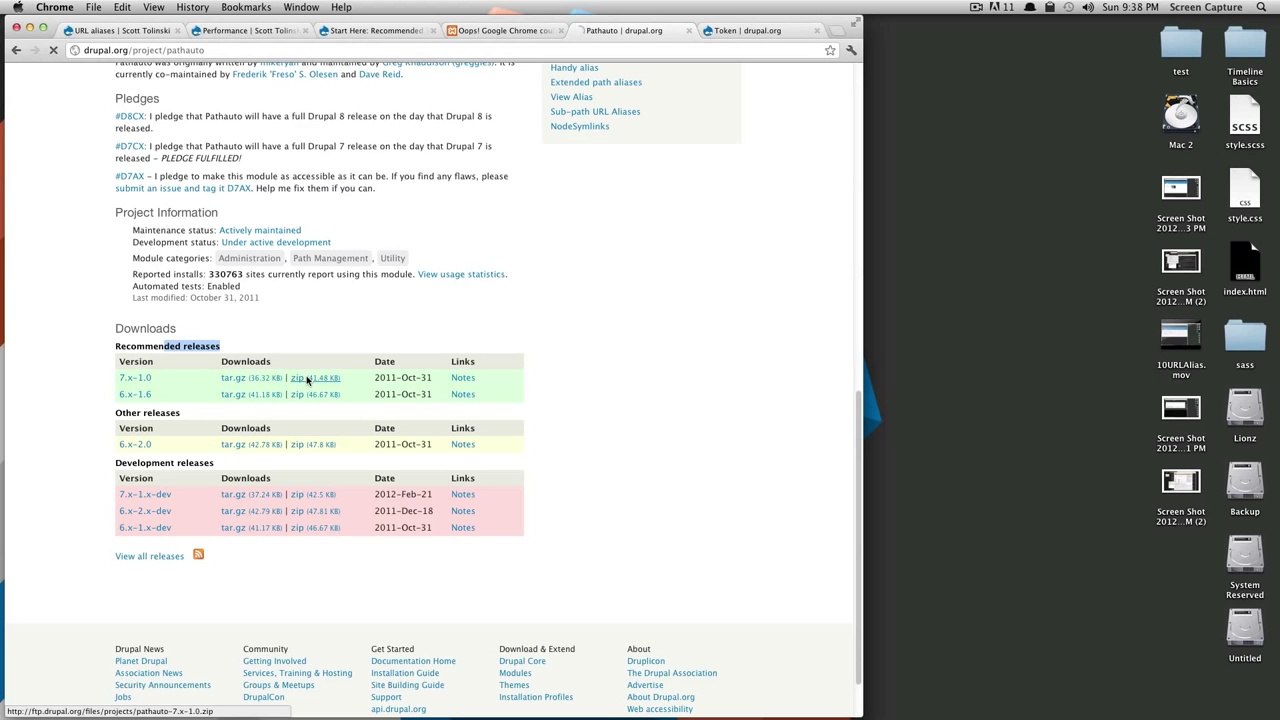Click View usage statistics link

461,274
